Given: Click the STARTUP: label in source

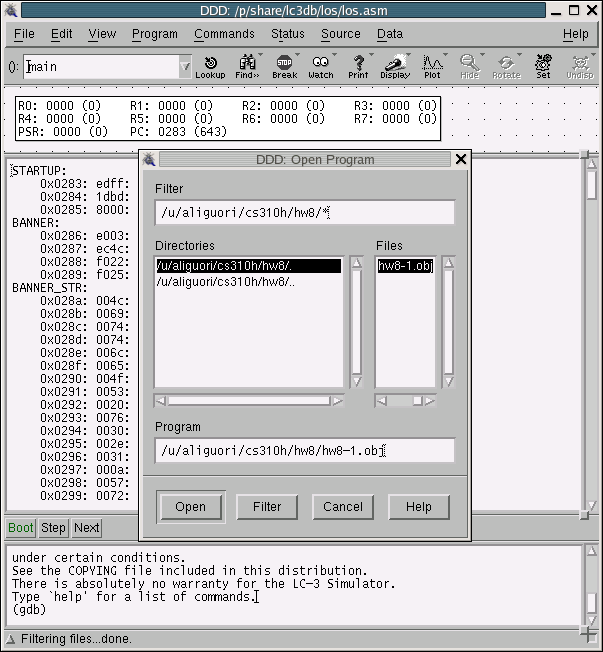Looking at the screenshot, I should coord(39,171).
